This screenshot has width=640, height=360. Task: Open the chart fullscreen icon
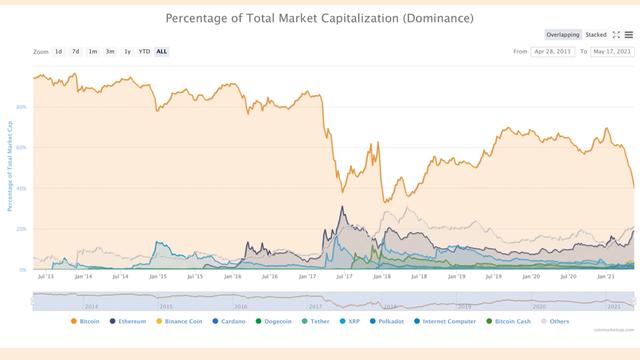point(616,35)
